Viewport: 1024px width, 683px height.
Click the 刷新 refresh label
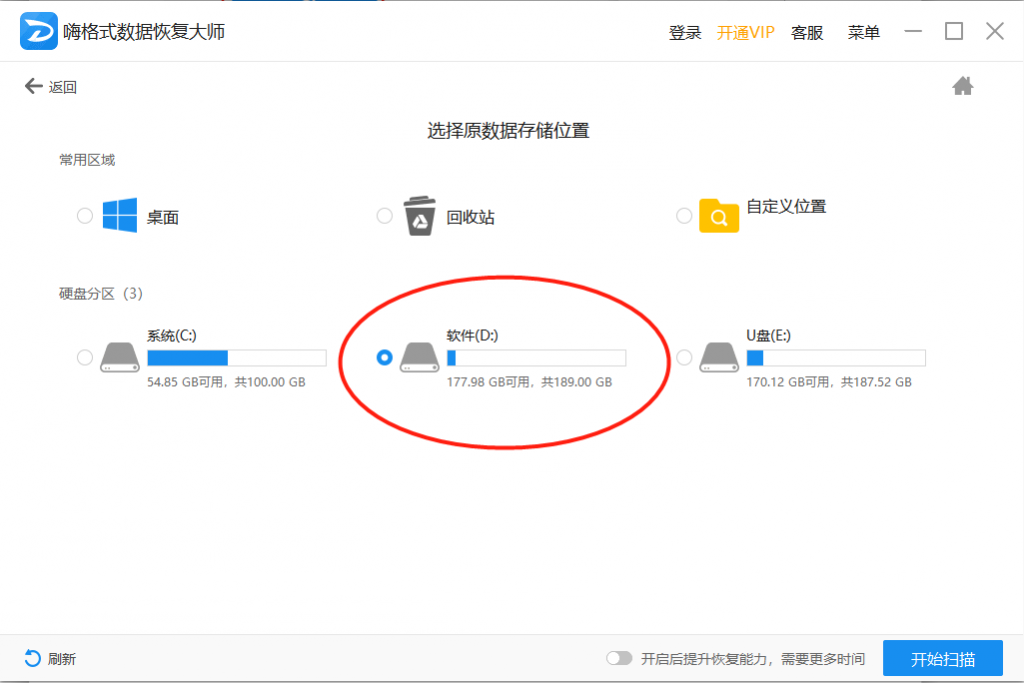click(62, 659)
